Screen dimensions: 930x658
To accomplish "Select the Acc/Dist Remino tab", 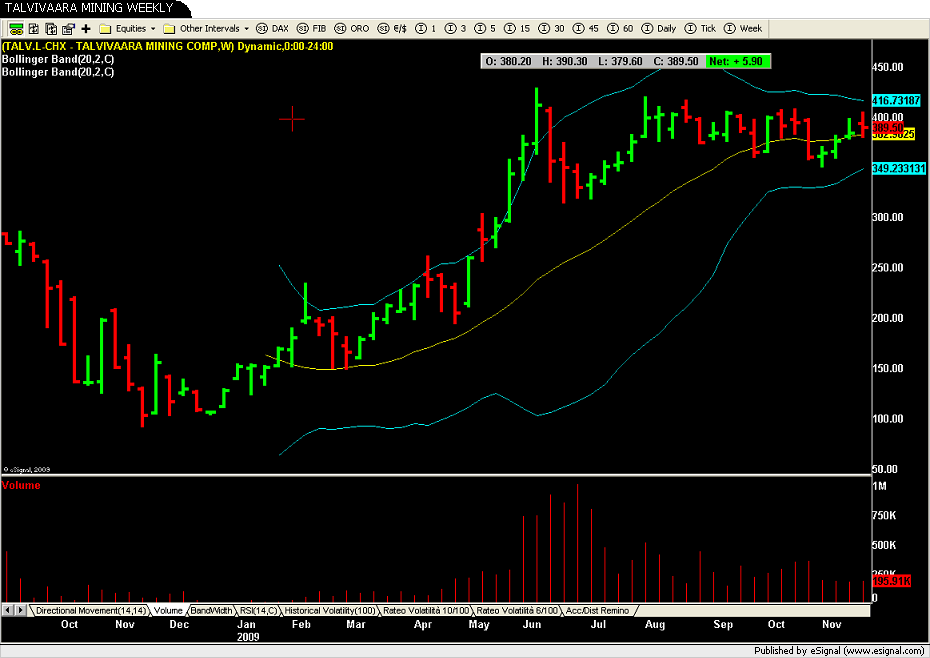I will click(x=597, y=610).
